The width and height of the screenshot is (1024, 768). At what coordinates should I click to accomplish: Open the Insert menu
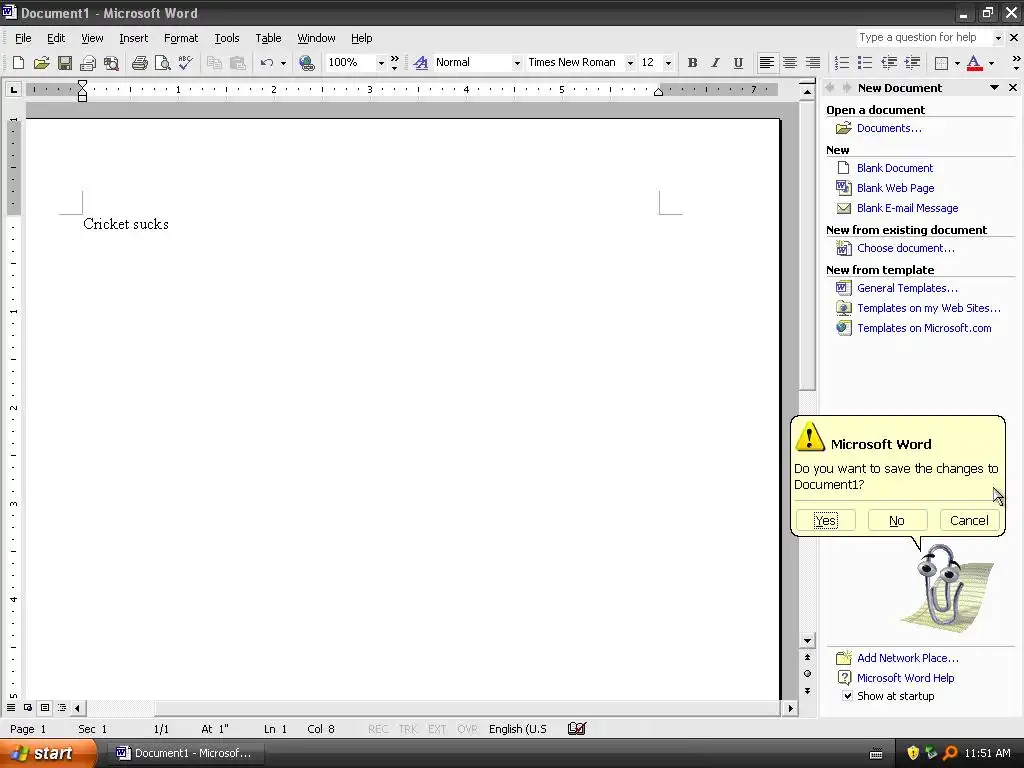coord(133,38)
